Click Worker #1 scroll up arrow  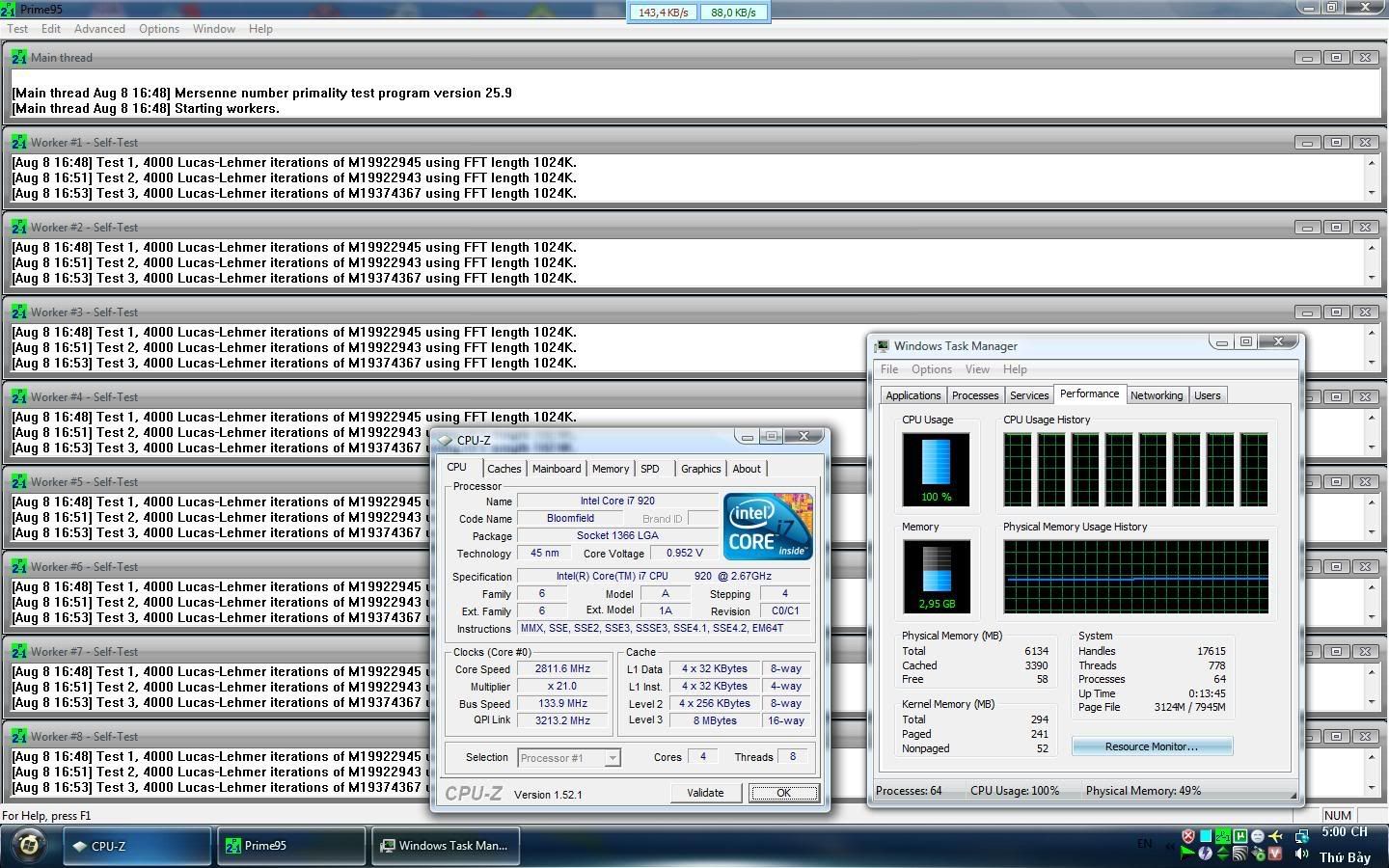(1371, 162)
